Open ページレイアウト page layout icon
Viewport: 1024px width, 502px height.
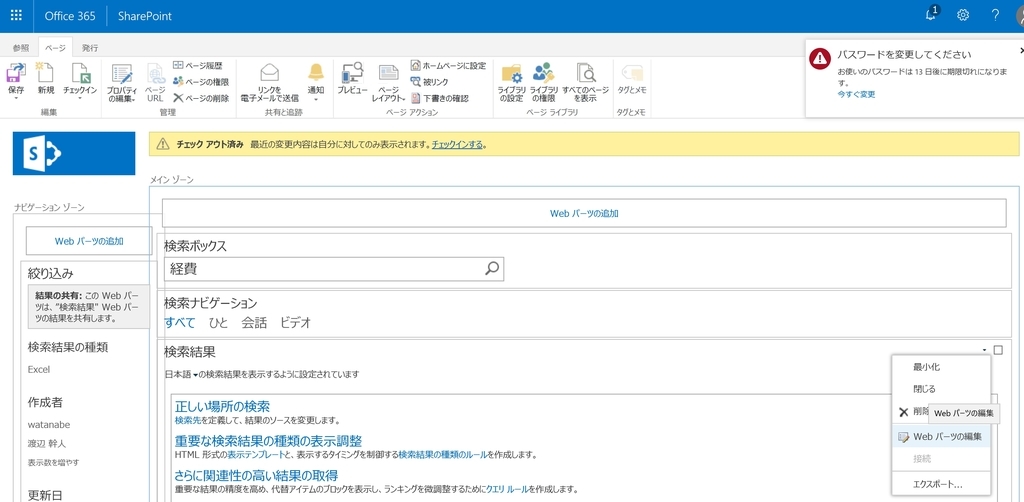coord(389,73)
